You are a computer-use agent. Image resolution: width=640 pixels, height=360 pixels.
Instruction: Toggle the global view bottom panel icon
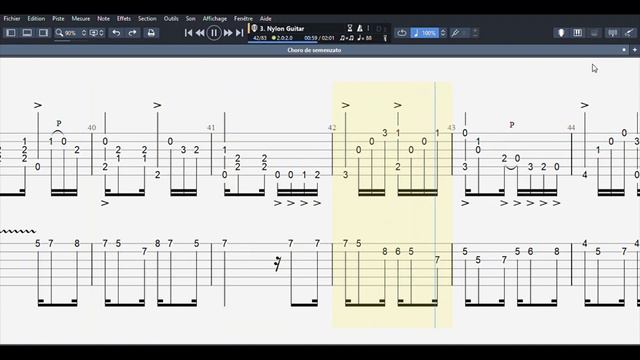(x=27, y=33)
